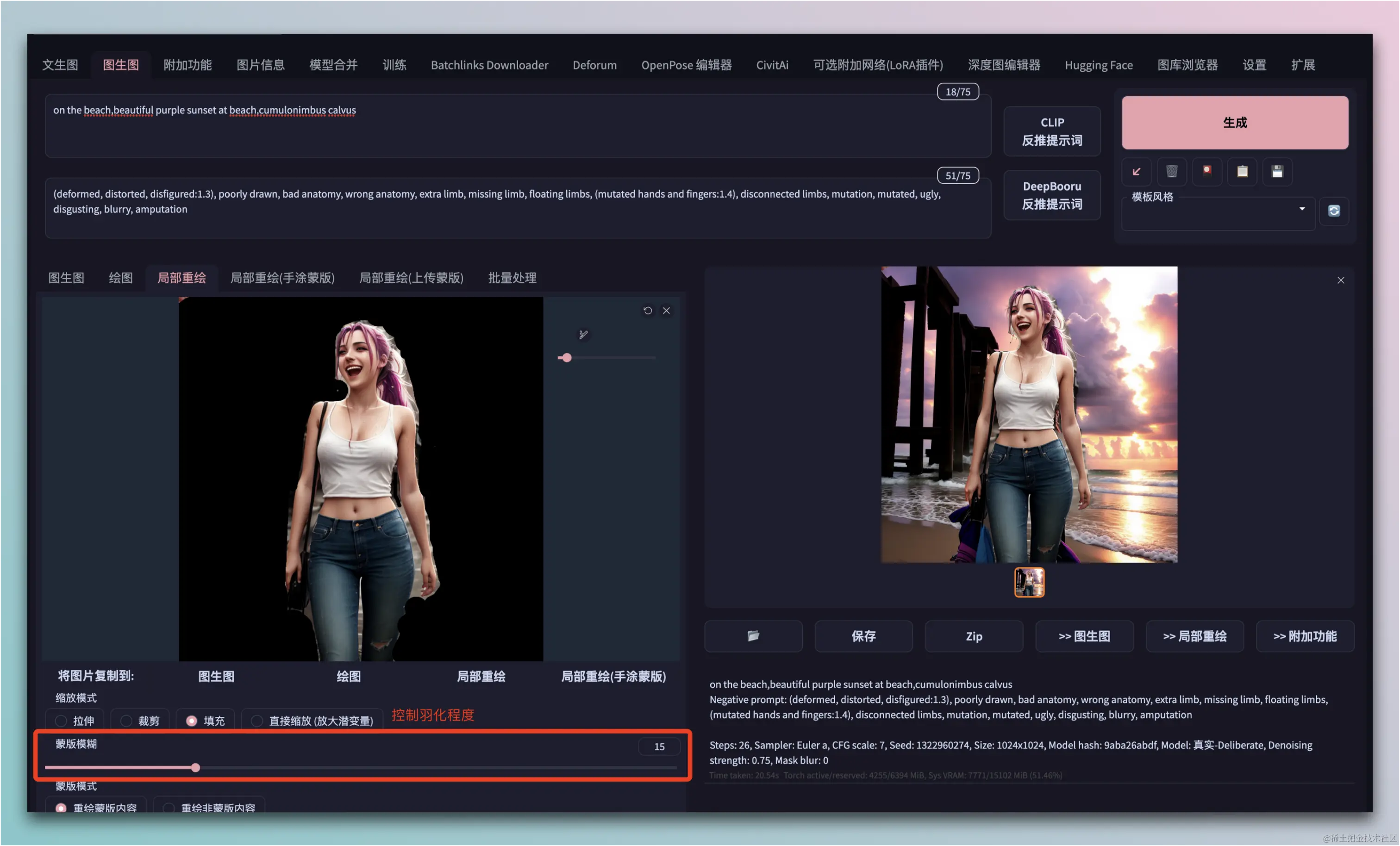Select 直接缩放 (放大潜变量) radio option

(x=257, y=721)
